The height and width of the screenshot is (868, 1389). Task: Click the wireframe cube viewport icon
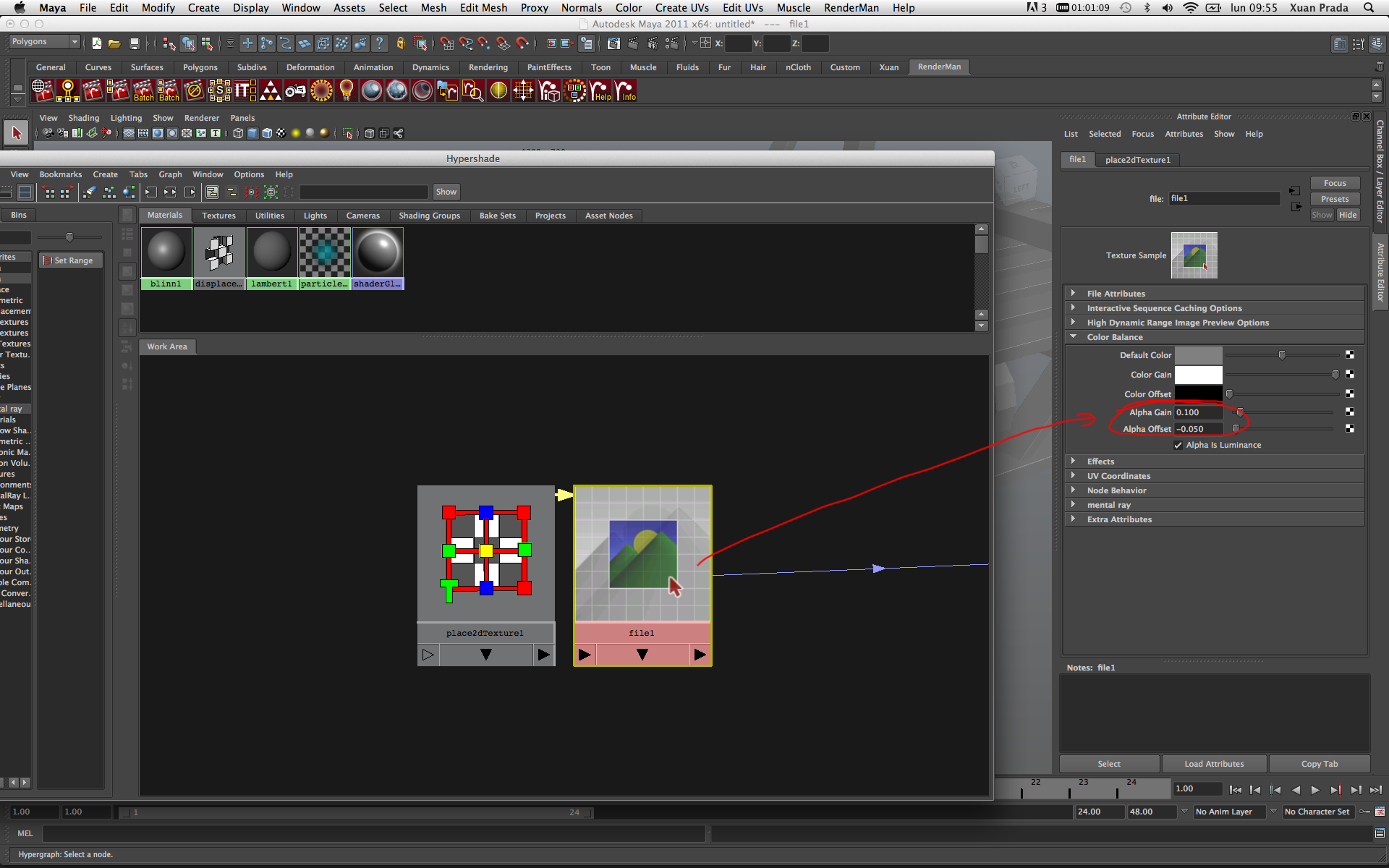point(237,133)
